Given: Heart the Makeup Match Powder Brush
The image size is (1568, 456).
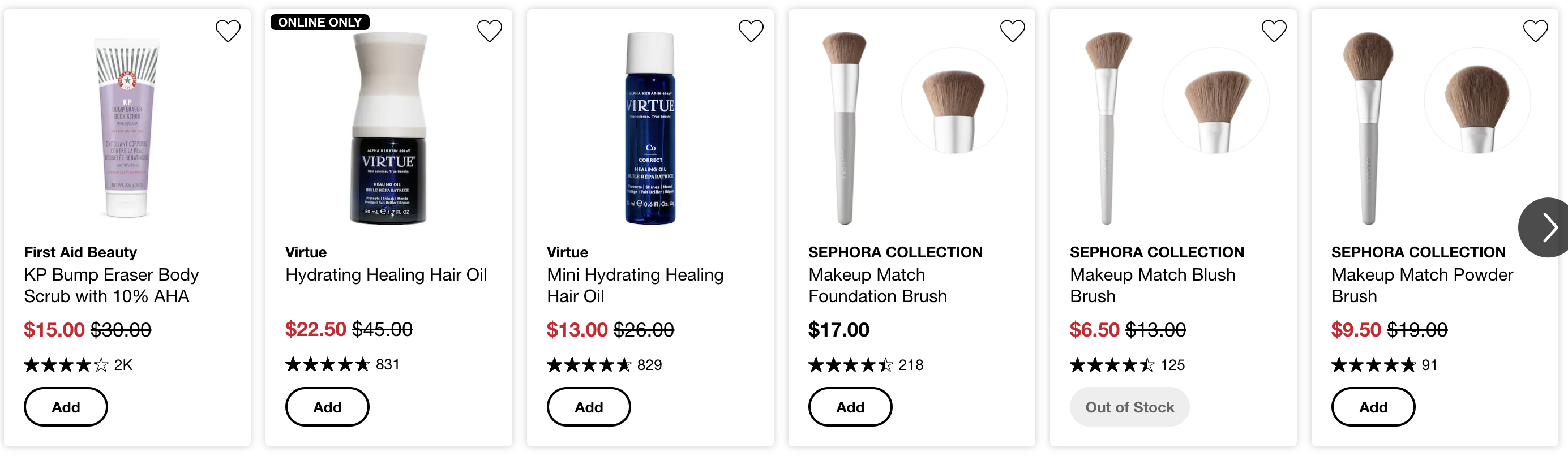Looking at the screenshot, I should click(x=1536, y=31).
